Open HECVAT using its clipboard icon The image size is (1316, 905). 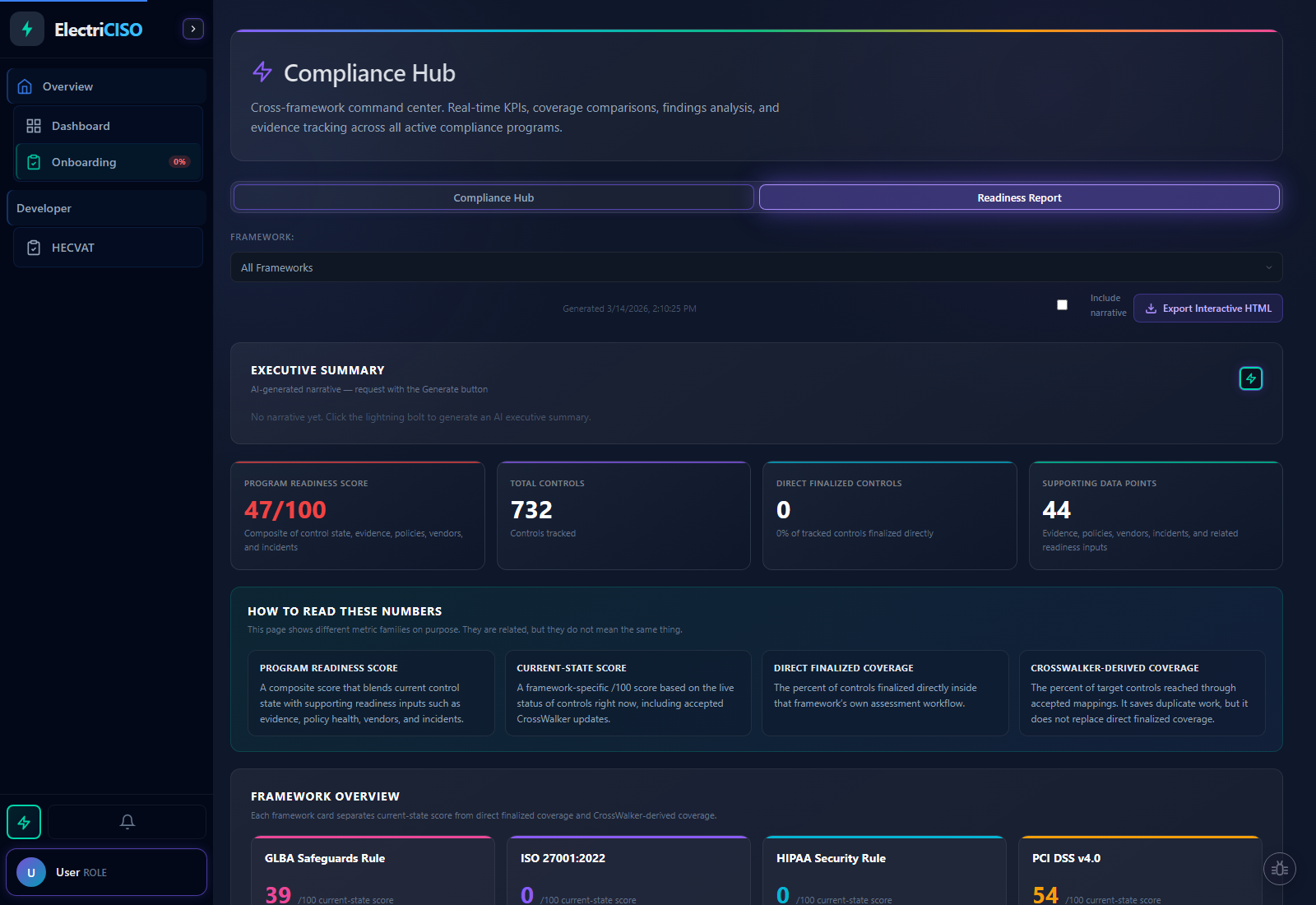(x=34, y=247)
